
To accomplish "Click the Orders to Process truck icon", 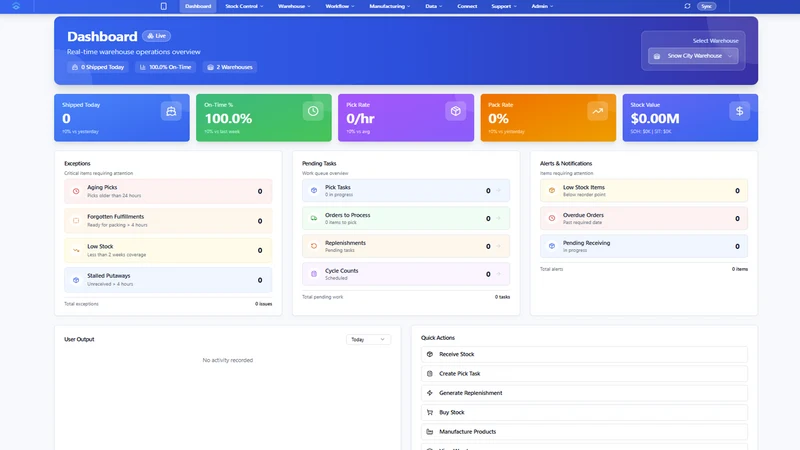I will point(314,218).
